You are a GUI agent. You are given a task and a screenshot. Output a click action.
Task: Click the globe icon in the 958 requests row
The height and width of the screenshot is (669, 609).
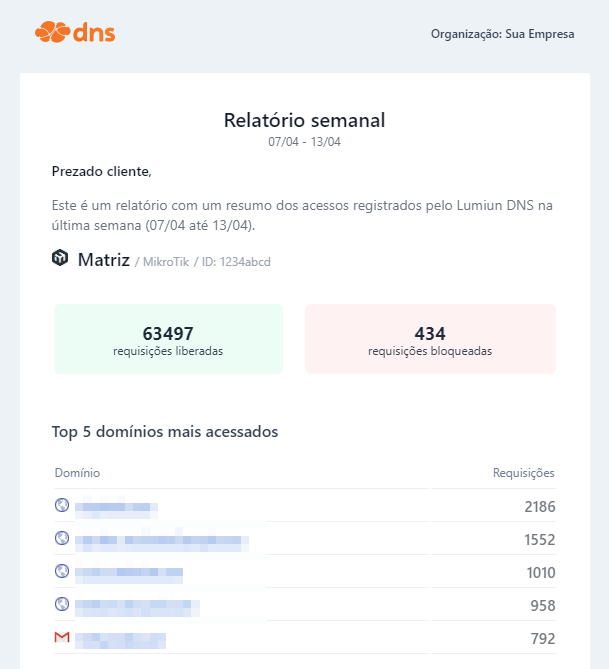point(62,604)
